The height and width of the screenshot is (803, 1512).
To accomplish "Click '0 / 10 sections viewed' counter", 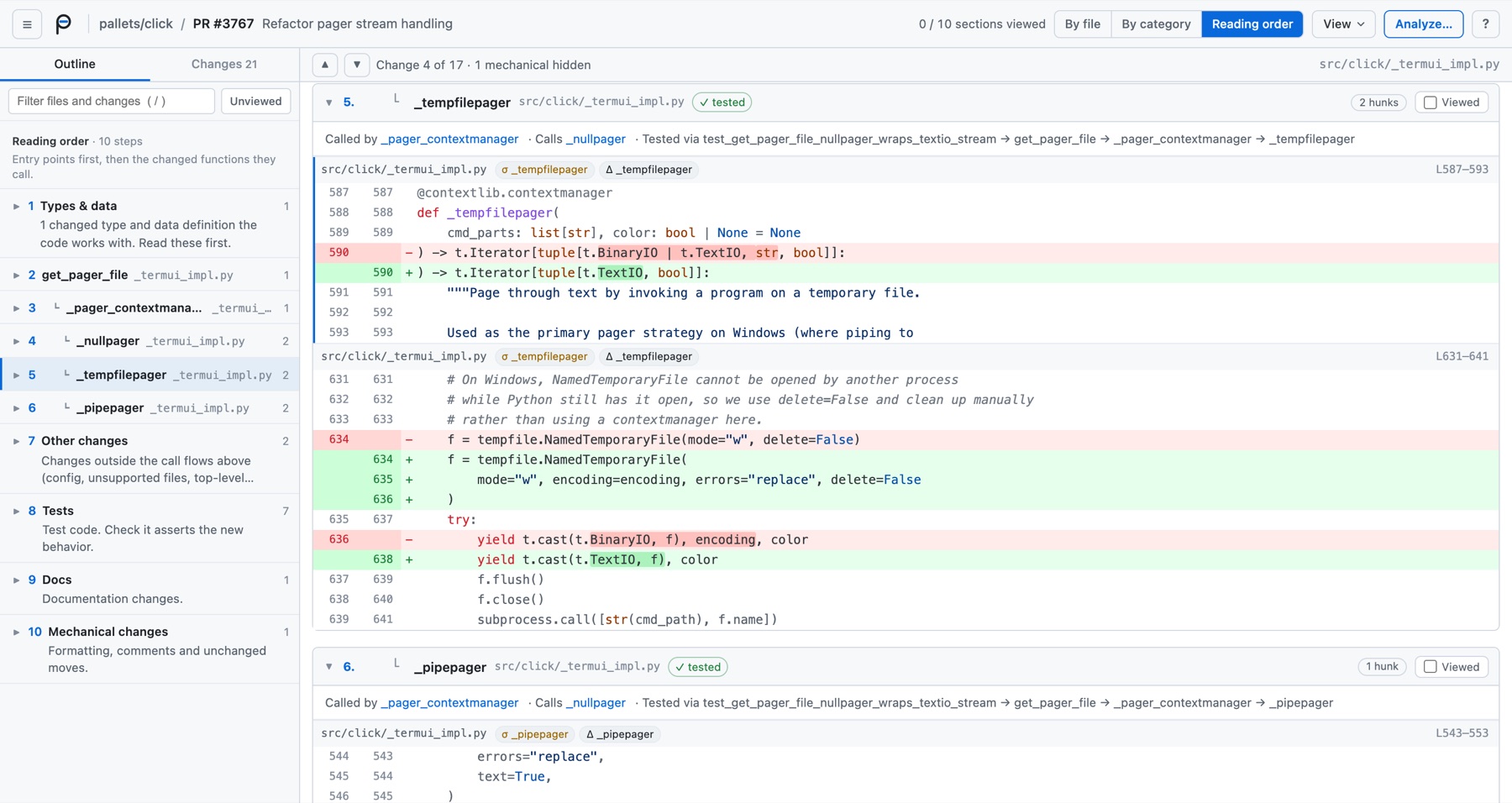I will pyautogui.click(x=982, y=24).
